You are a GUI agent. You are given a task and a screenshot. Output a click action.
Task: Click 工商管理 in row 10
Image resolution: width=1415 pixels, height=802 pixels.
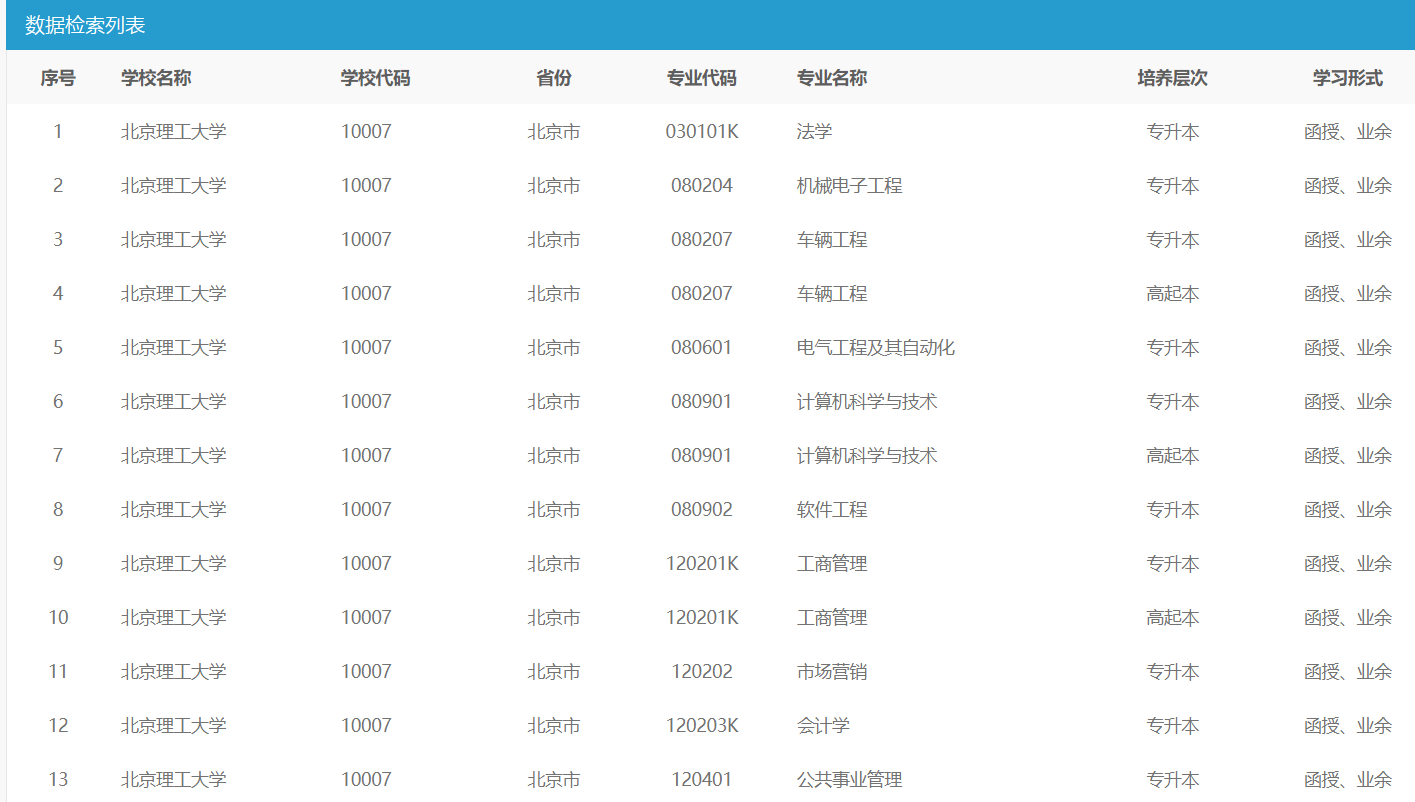click(832, 617)
